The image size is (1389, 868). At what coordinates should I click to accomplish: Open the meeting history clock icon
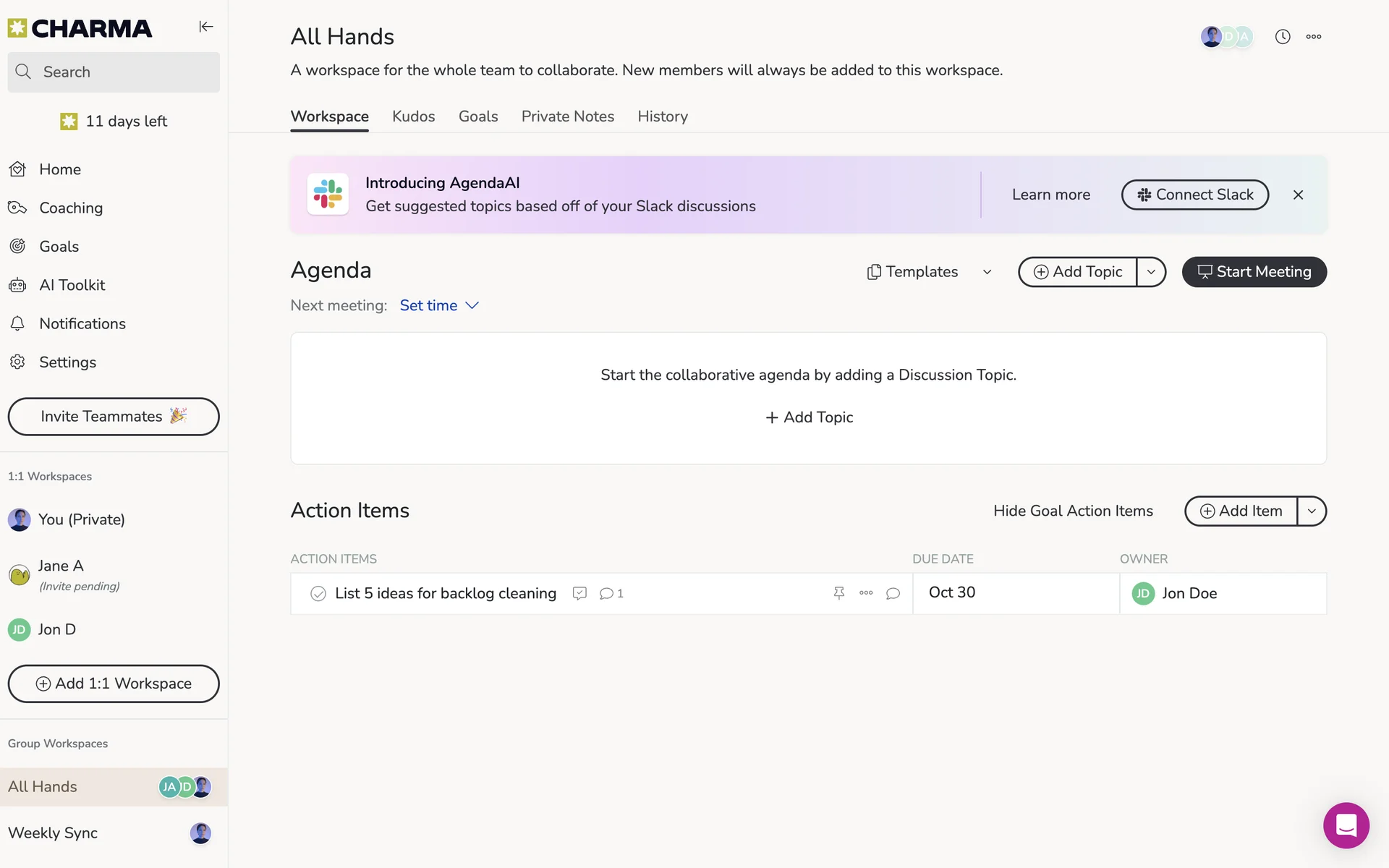point(1282,37)
